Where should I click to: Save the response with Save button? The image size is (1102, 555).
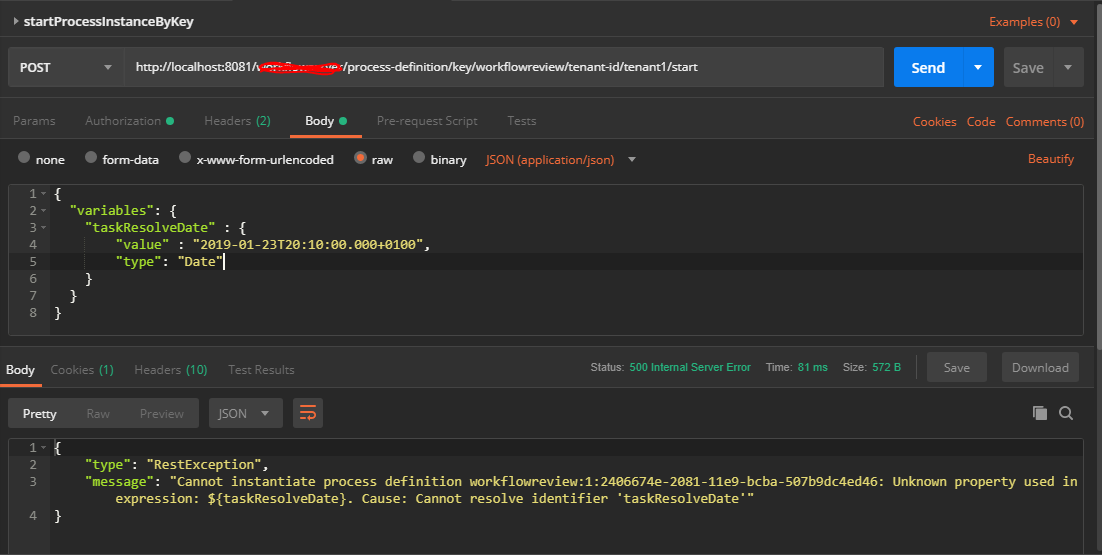957,367
